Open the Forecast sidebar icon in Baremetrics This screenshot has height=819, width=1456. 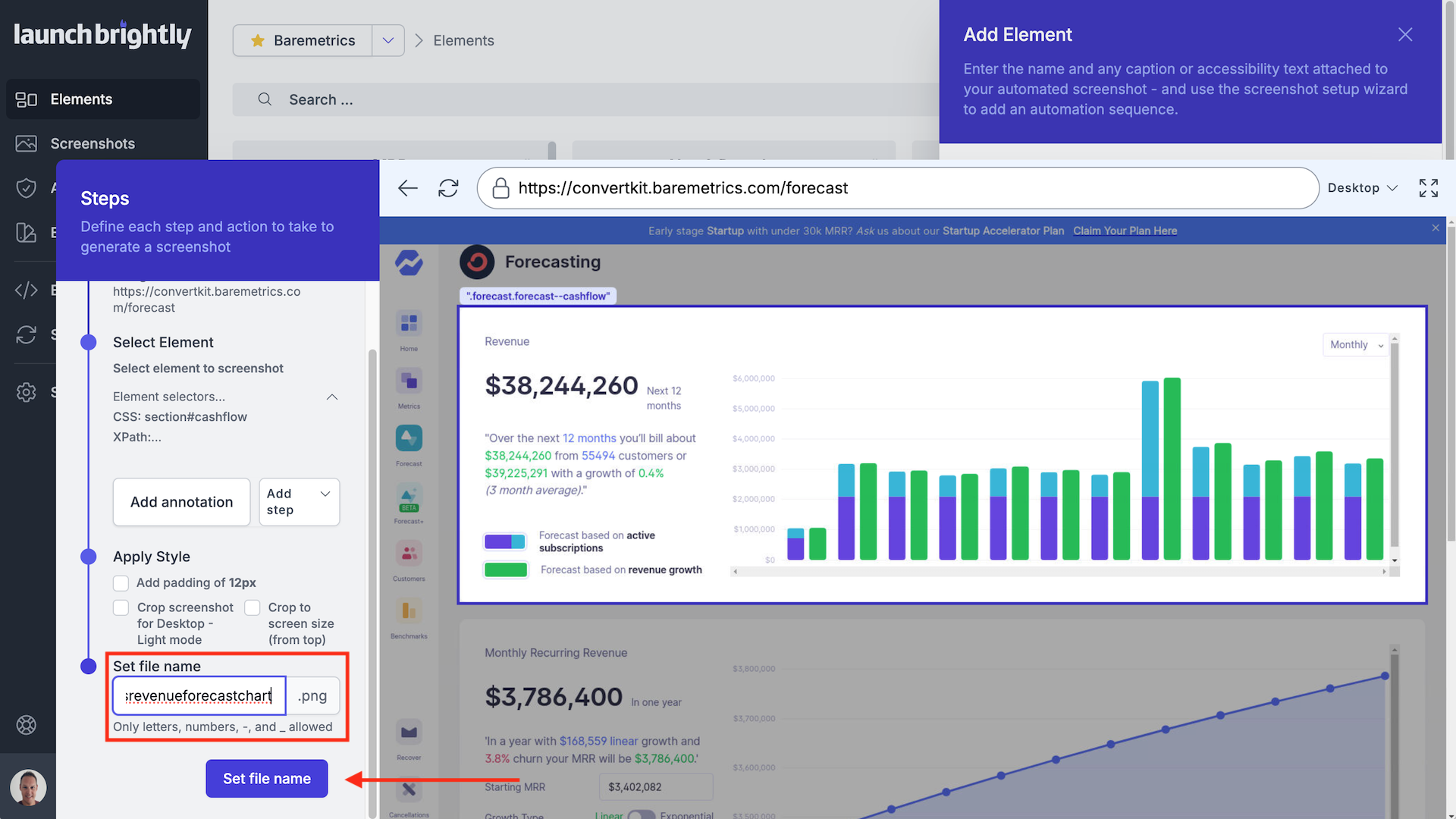pyautogui.click(x=409, y=438)
